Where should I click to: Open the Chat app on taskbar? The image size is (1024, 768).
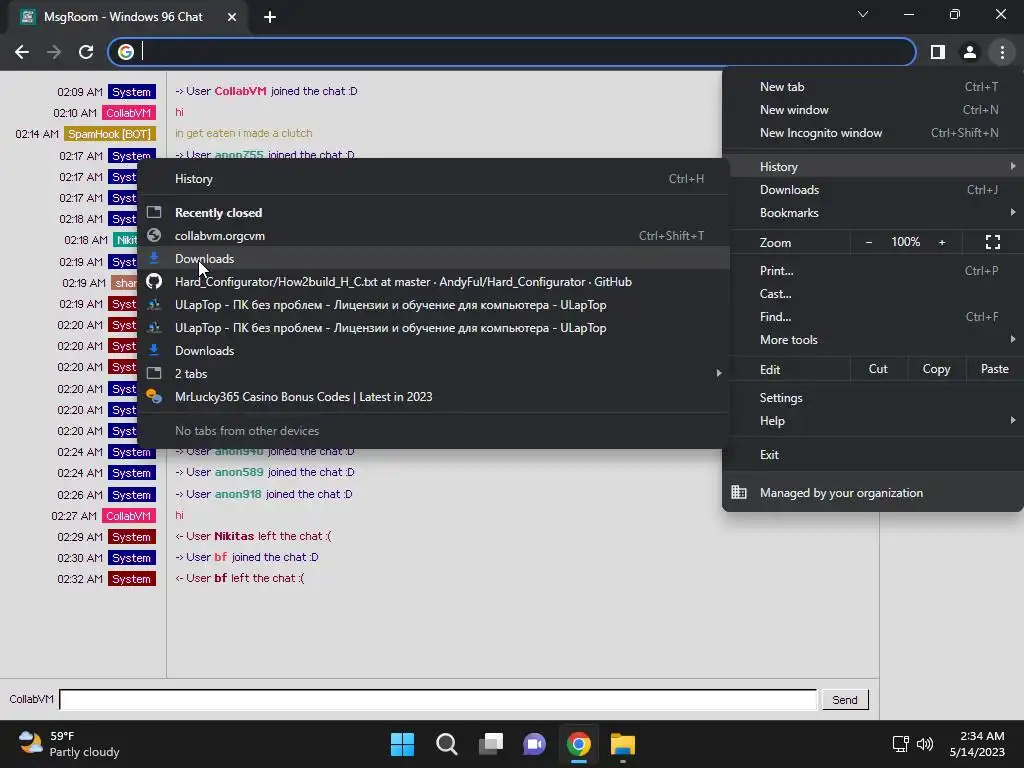click(534, 744)
